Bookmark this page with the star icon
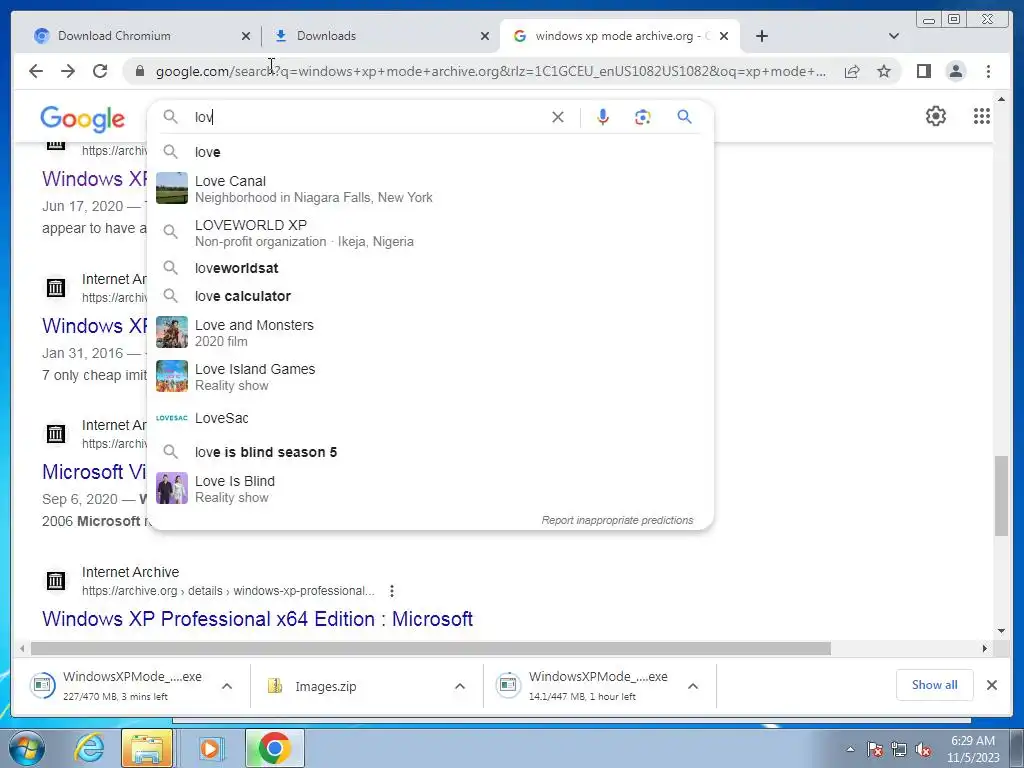The width and height of the screenshot is (1024, 768). pos(884,71)
